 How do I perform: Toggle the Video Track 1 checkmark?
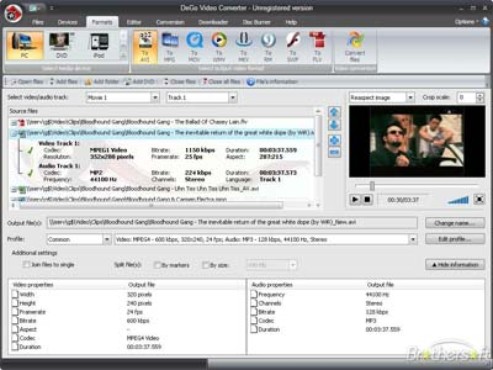[x=30, y=151]
